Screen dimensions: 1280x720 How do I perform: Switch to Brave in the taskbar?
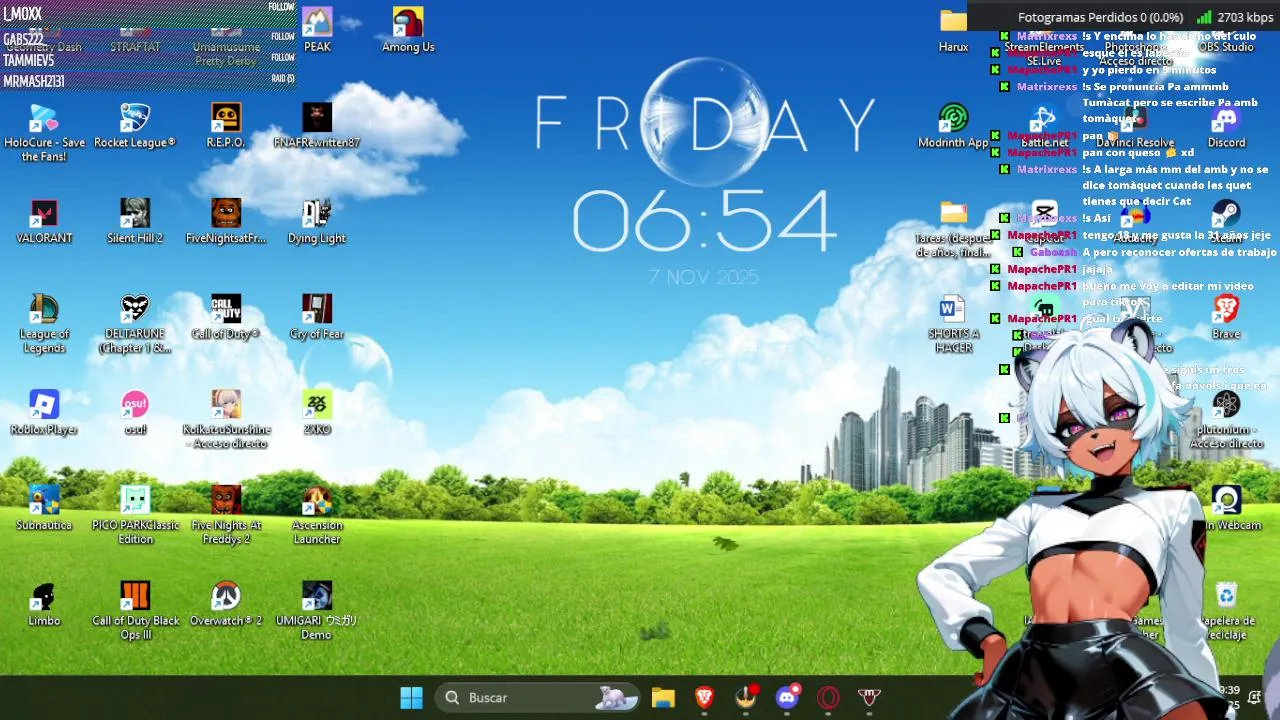click(x=704, y=698)
